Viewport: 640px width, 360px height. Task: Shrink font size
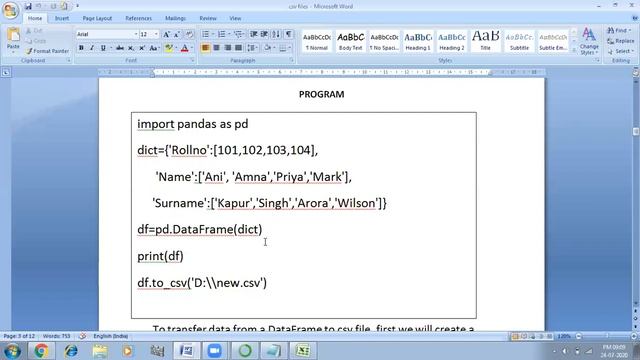177,35
